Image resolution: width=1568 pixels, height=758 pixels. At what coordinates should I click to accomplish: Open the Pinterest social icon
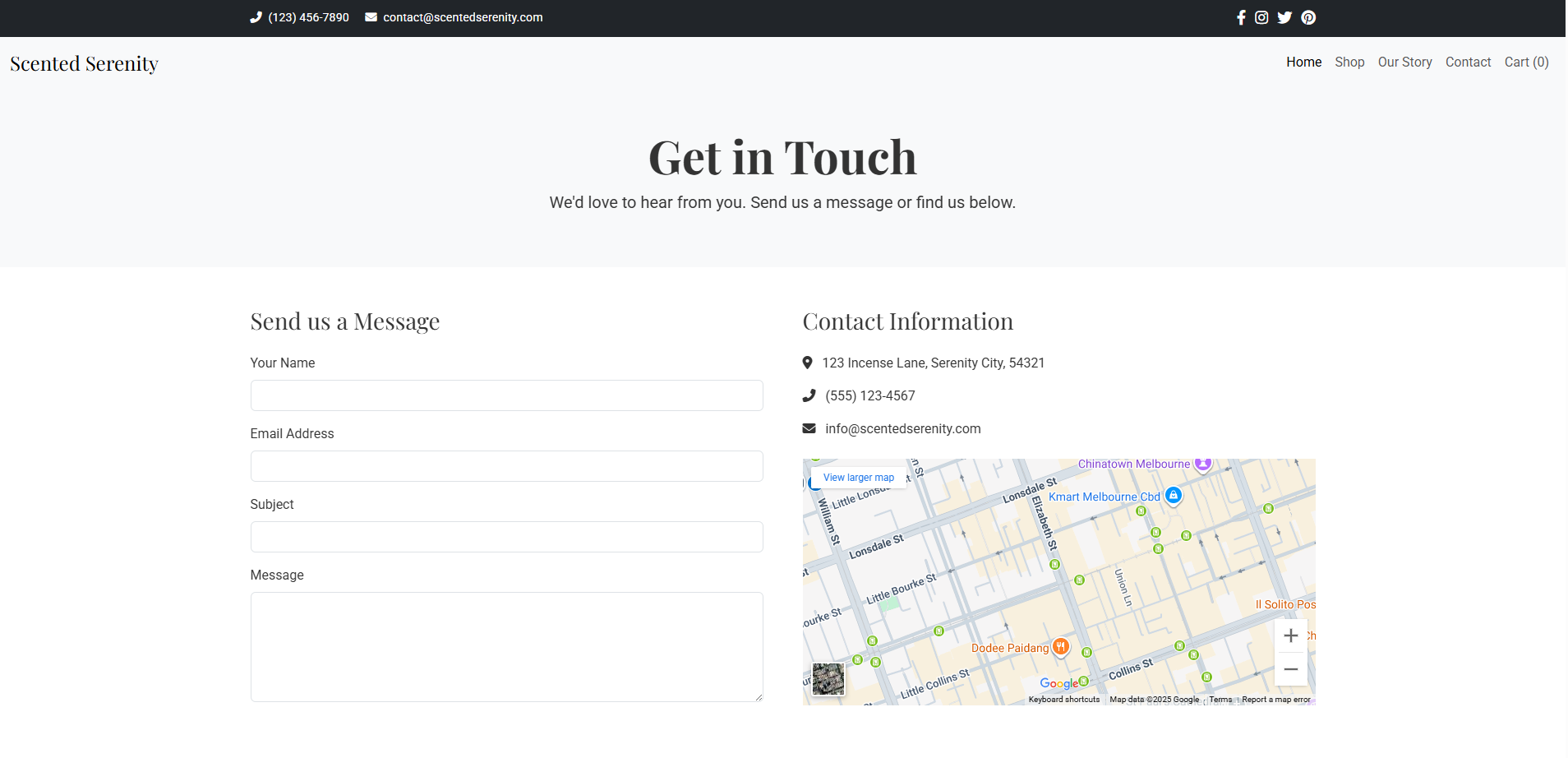(1308, 18)
